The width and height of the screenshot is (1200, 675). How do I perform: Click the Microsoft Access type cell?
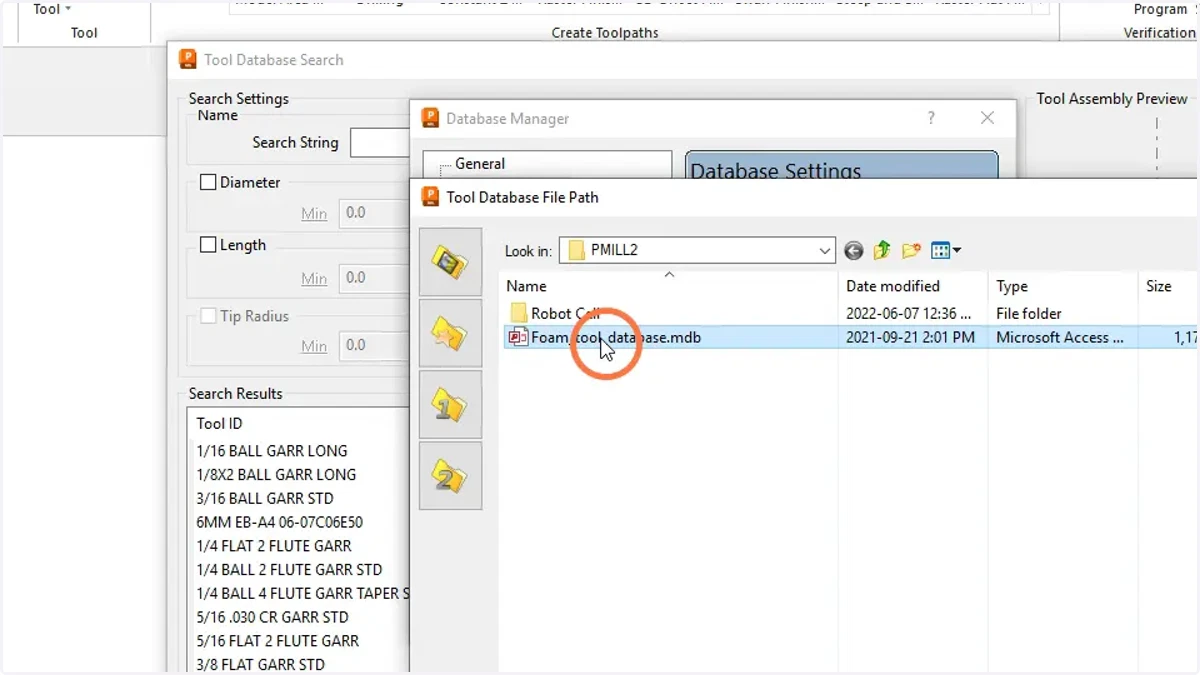tap(1060, 338)
